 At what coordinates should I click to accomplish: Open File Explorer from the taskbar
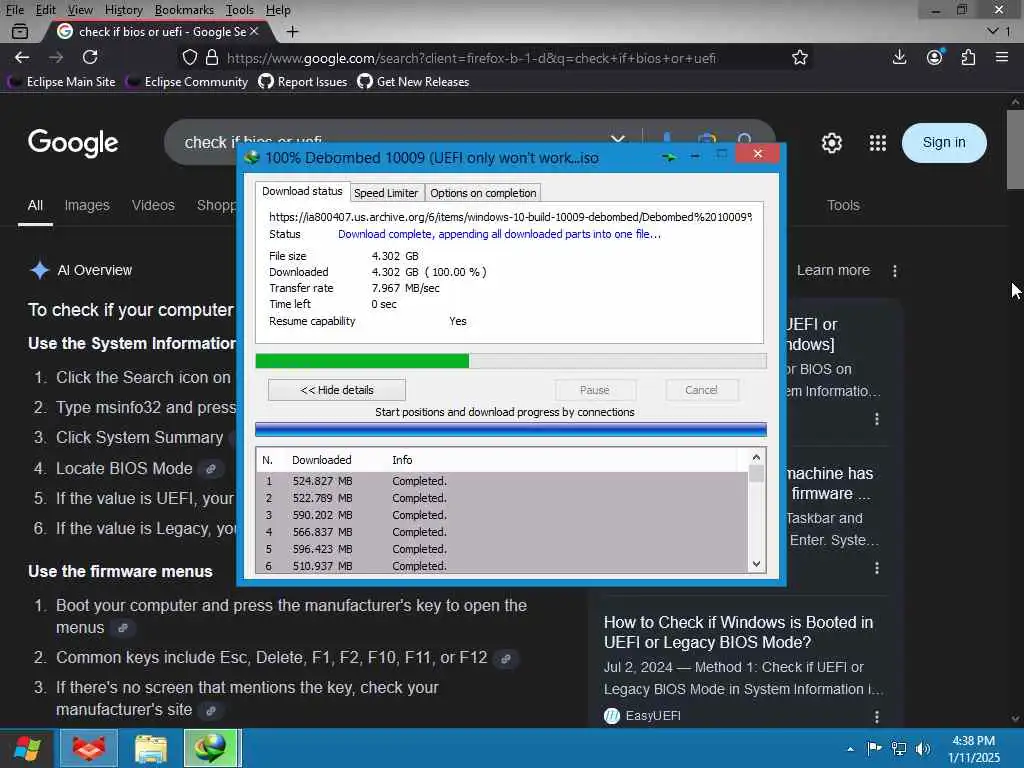[151, 748]
